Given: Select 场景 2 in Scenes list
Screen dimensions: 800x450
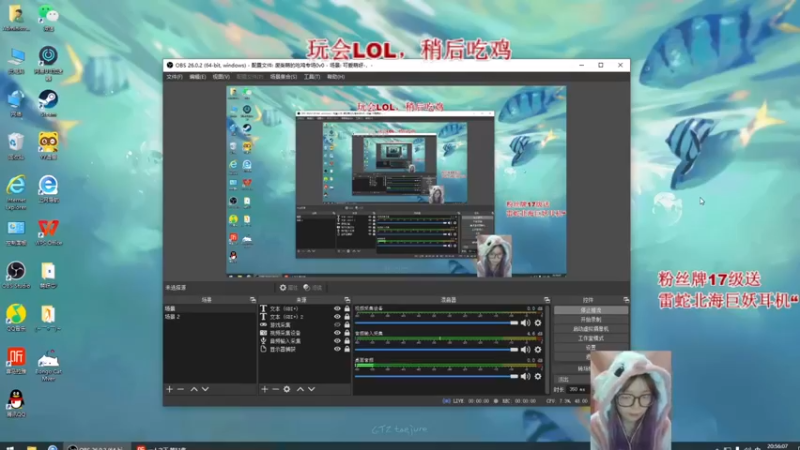Looking at the screenshot, I should 210,317.
